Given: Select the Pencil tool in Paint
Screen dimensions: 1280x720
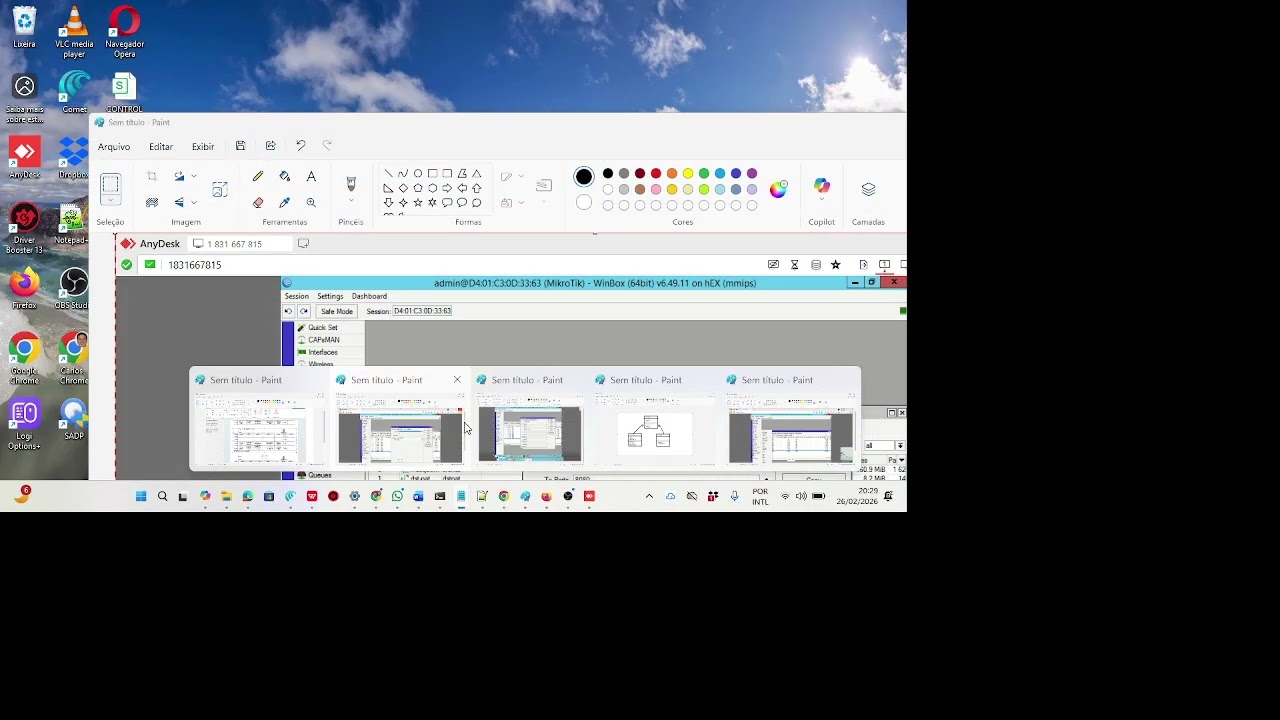Looking at the screenshot, I should click(x=258, y=176).
